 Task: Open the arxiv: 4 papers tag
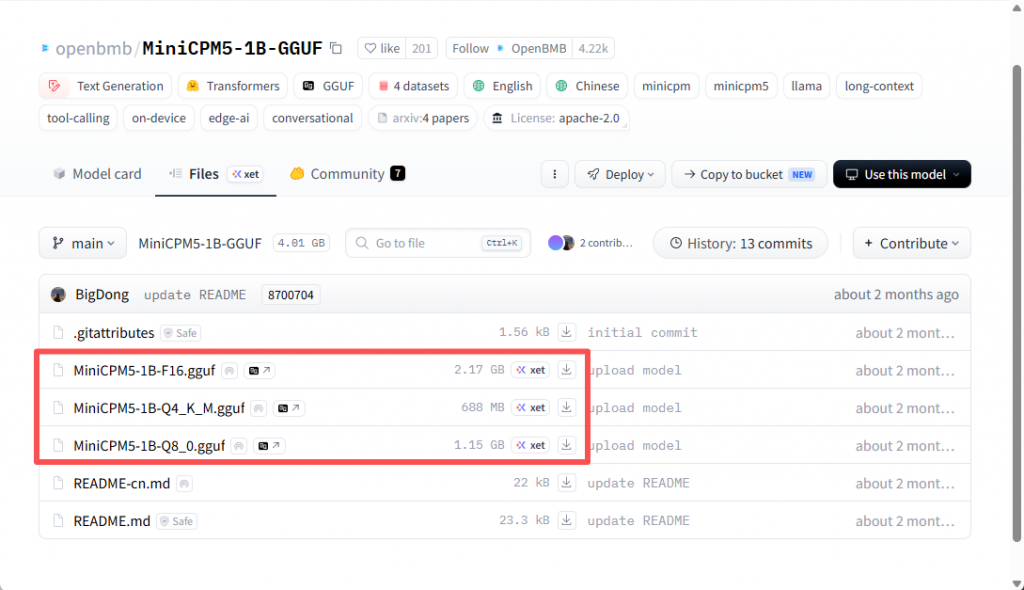pyautogui.click(x=423, y=118)
